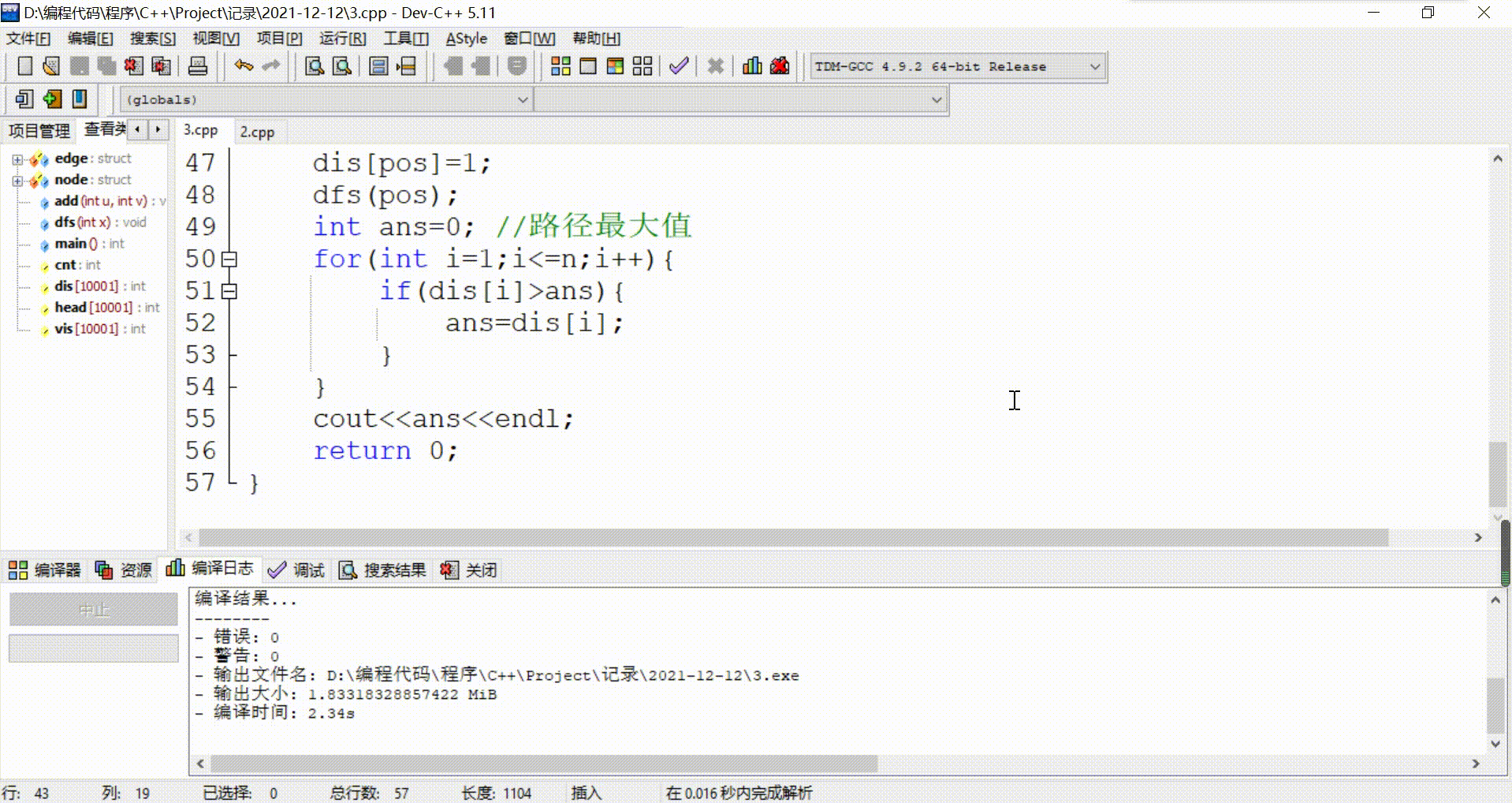This screenshot has width=1512, height=803.
Task: Expand the edge struct tree node
Action: [x=17, y=159]
